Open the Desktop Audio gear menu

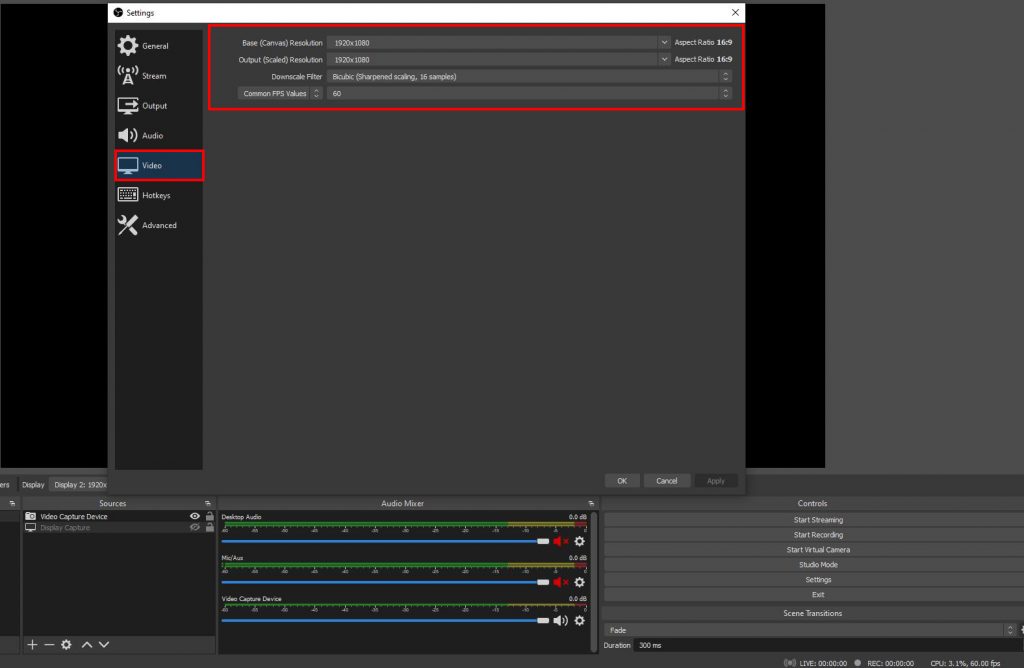[579, 541]
